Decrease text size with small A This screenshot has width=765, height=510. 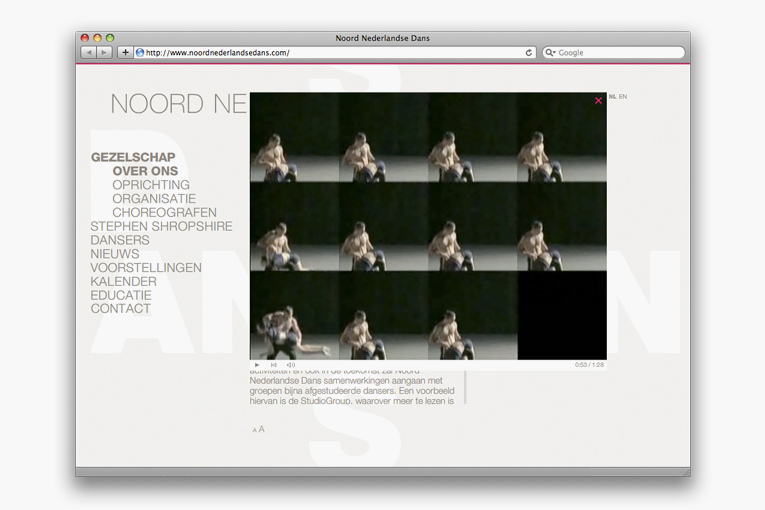coord(255,430)
